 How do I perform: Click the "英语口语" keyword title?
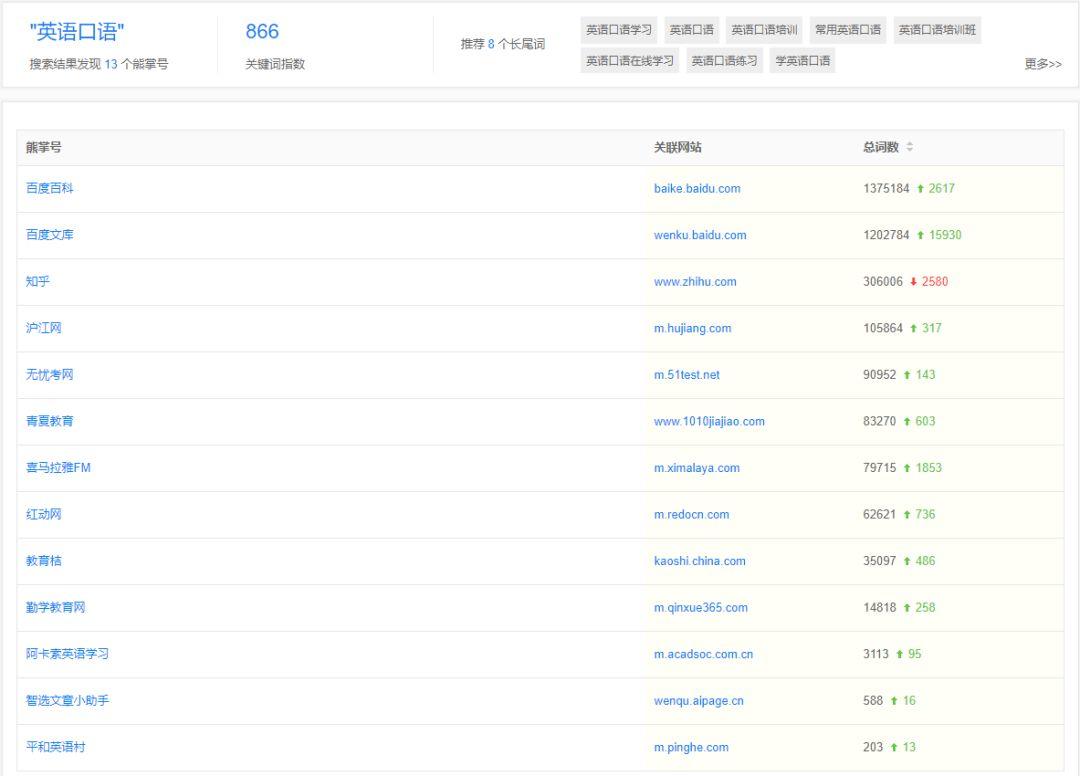click(x=77, y=32)
